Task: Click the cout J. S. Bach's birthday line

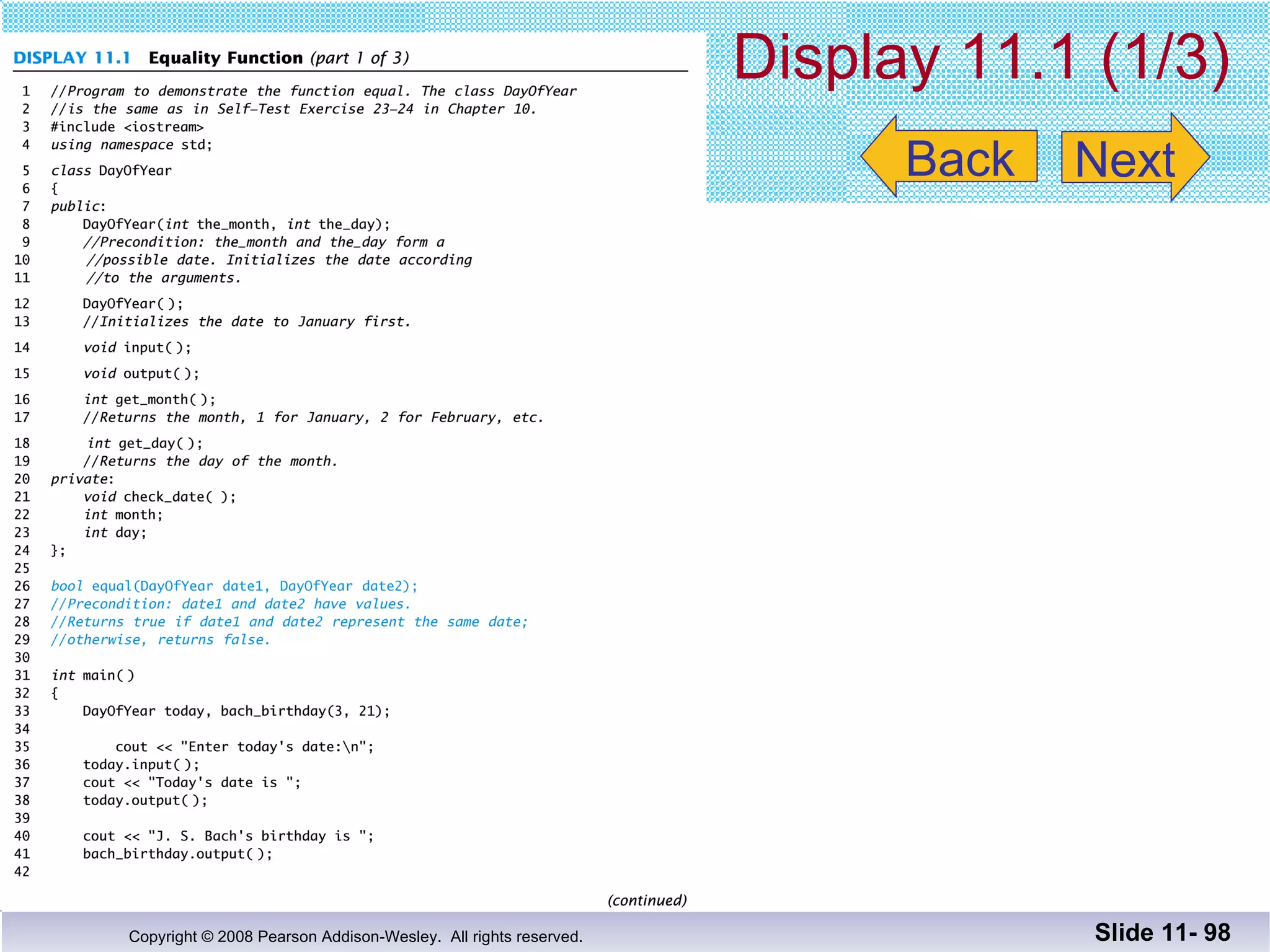Action: click(229, 836)
